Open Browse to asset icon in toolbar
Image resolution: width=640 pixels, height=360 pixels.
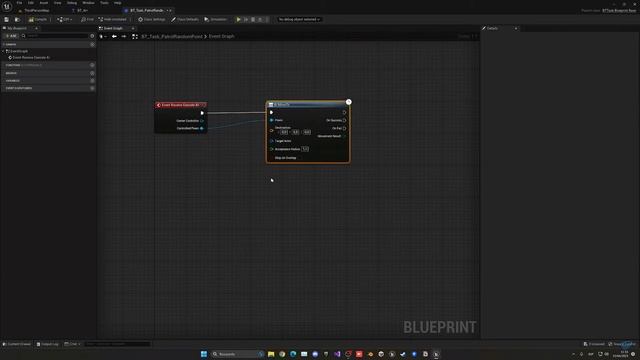[x=17, y=19]
